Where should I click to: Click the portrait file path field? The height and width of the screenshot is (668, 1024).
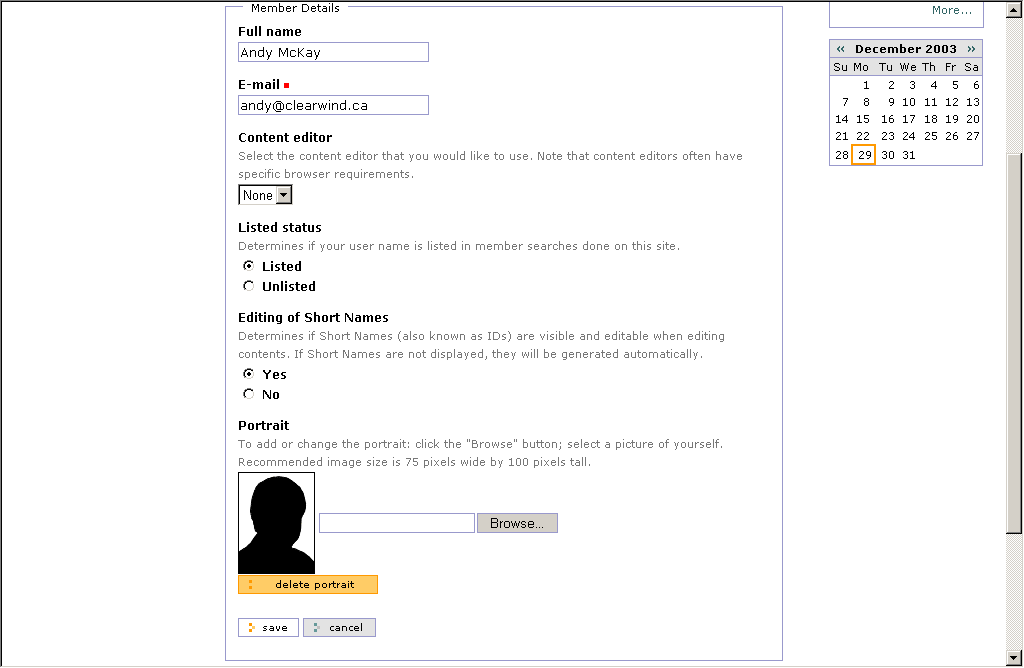(396, 523)
